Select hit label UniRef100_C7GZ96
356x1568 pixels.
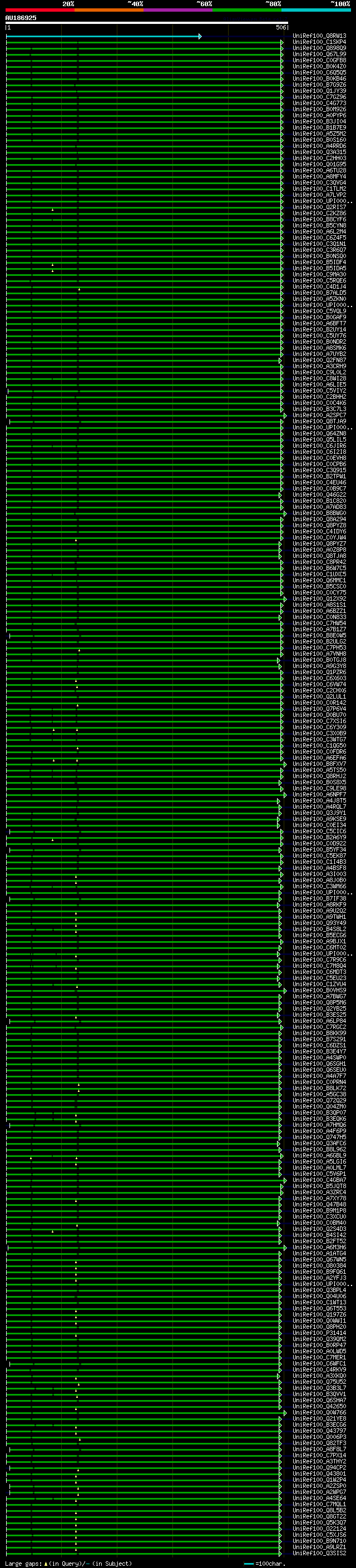pyautogui.click(x=319, y=97)
